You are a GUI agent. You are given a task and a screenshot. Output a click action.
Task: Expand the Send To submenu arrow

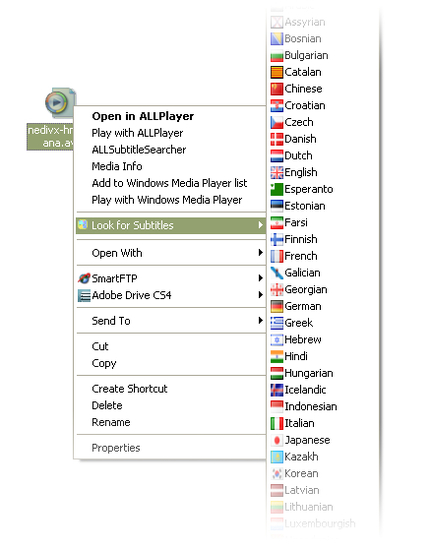coord(260,321)
